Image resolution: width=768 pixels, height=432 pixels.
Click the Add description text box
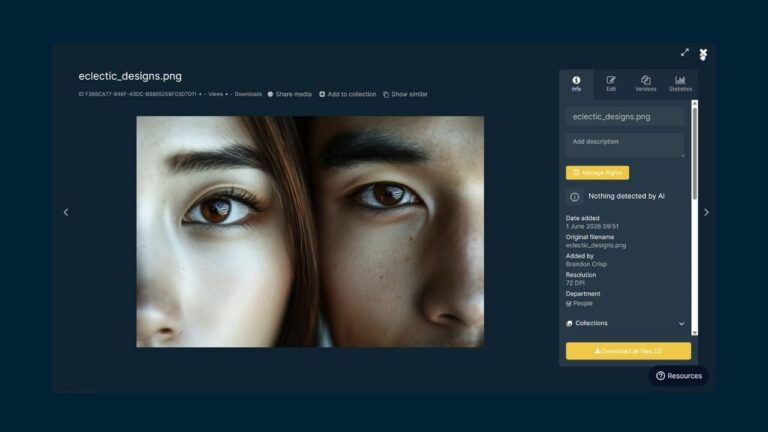click(x=625, y=145)
